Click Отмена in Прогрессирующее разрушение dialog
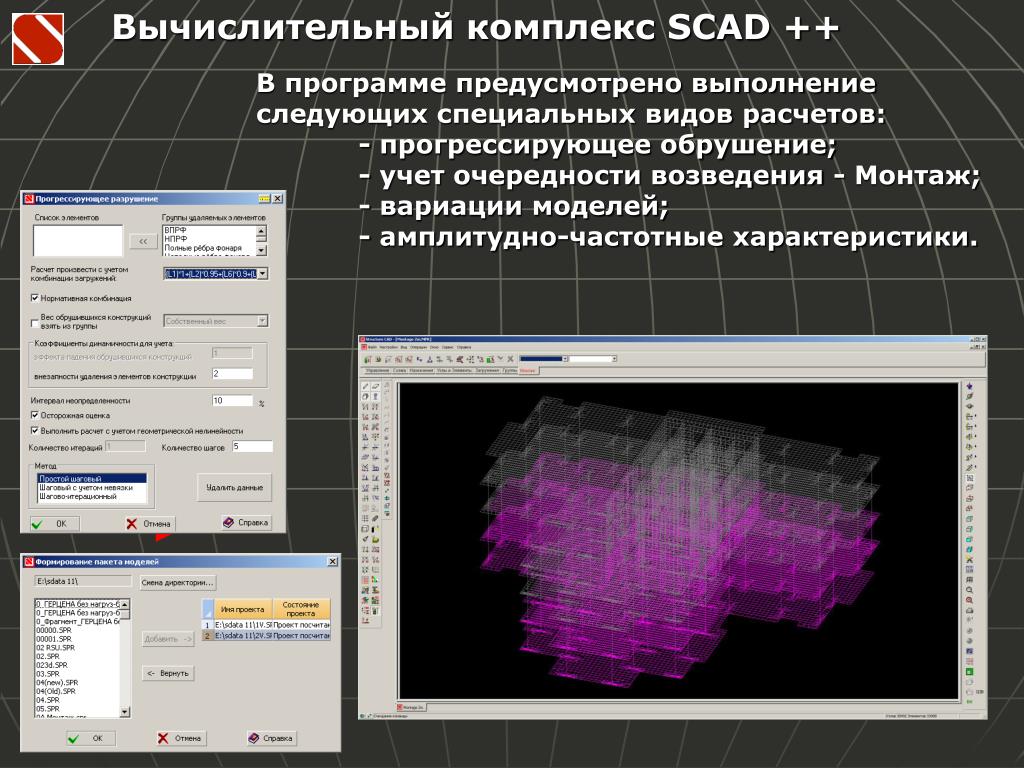The image size is (1024, 768). [149, 524]
